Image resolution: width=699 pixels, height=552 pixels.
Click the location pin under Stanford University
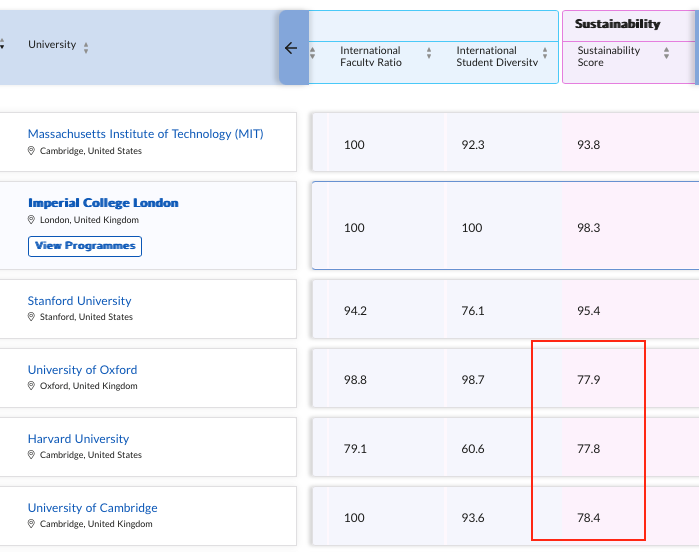31,317
